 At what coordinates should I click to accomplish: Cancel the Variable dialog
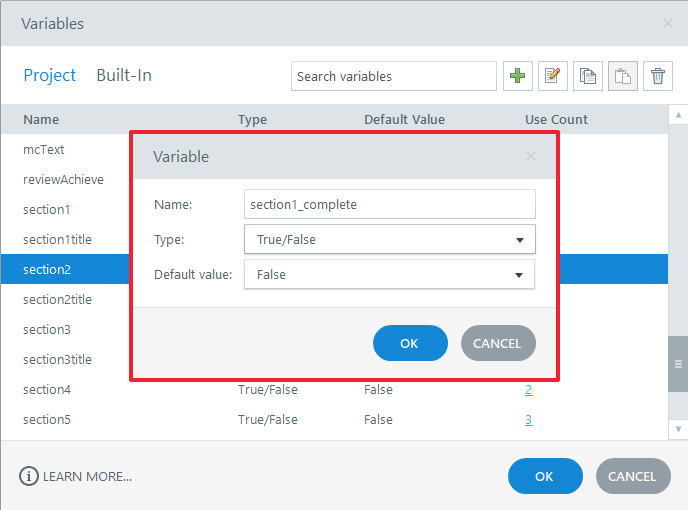pos(498,343)
